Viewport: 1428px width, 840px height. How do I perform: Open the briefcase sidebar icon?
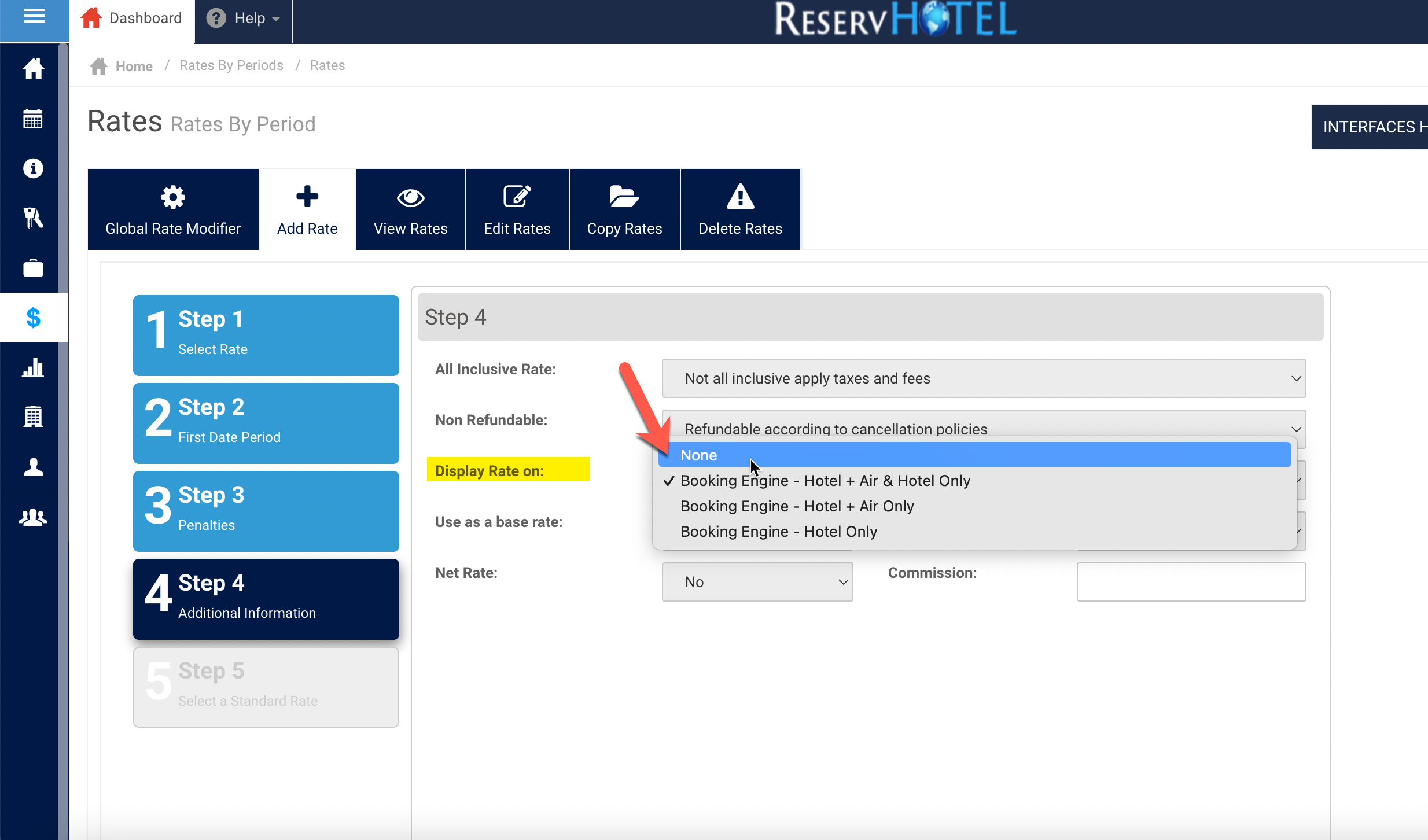33,268
